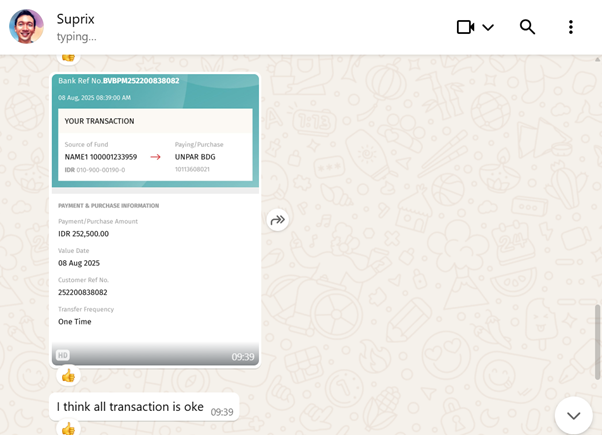
Task: Expand the call options dropdown arrow
Action: click(488, 27)
